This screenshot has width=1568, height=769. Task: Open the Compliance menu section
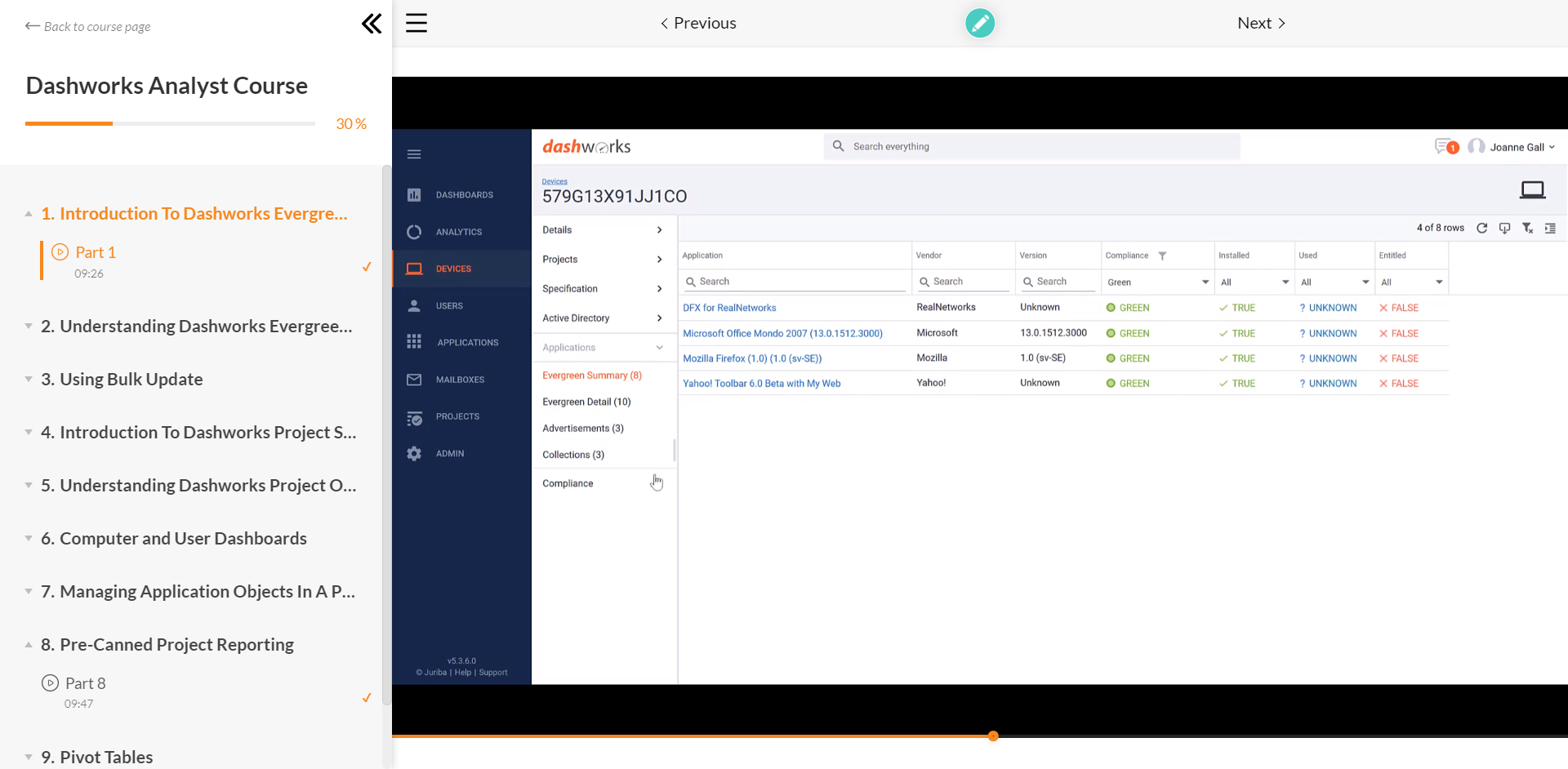[x=604, y=483]
